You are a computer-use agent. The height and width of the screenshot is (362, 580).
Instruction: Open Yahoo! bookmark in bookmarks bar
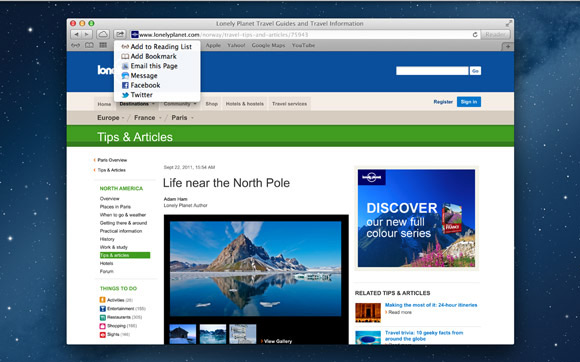click(236, 45)
